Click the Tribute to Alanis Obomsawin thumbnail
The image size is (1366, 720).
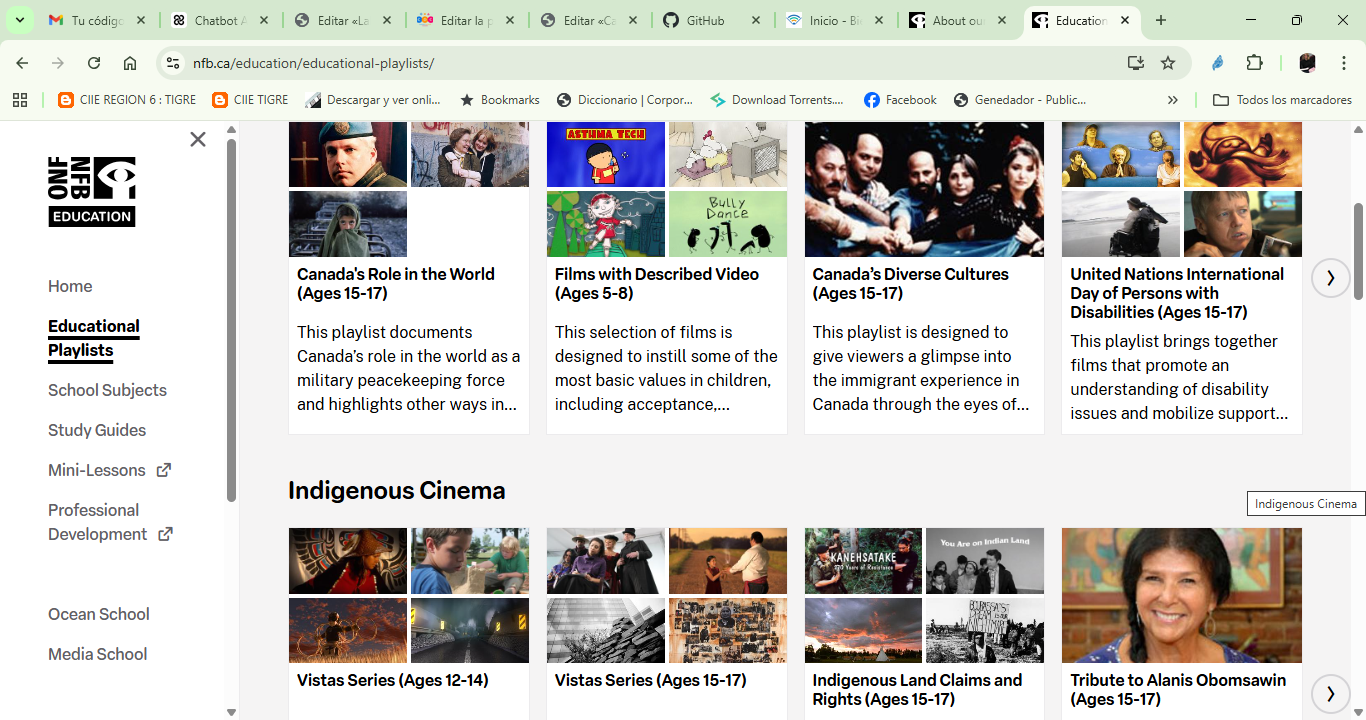1181,595
